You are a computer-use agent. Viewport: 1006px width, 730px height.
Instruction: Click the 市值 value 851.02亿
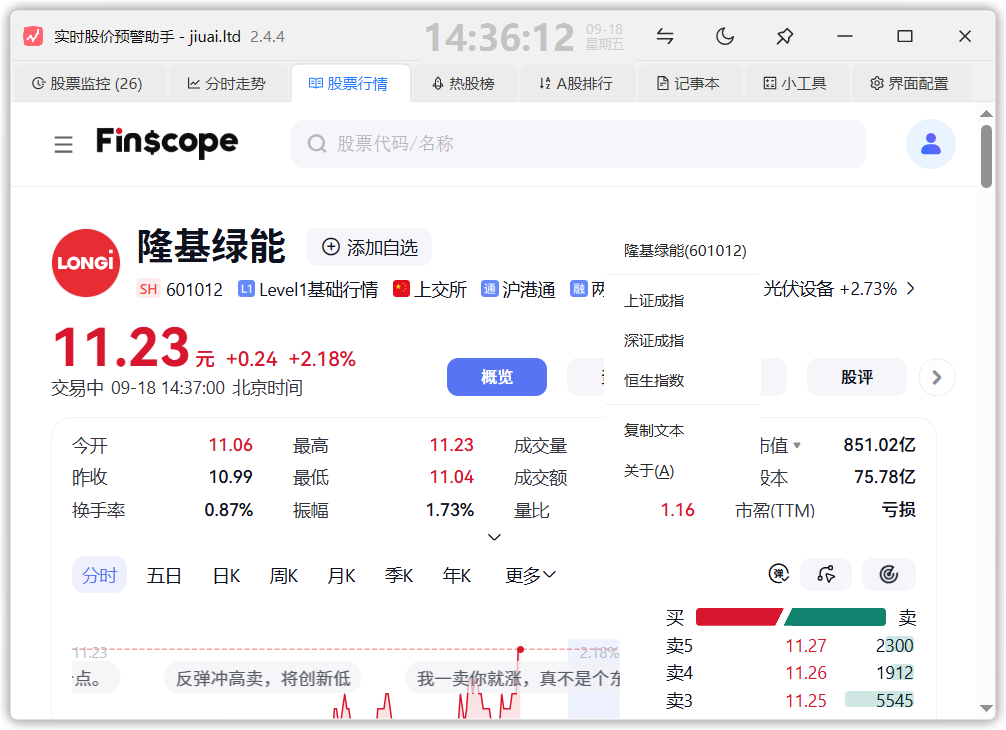click(x=879, y=445)
